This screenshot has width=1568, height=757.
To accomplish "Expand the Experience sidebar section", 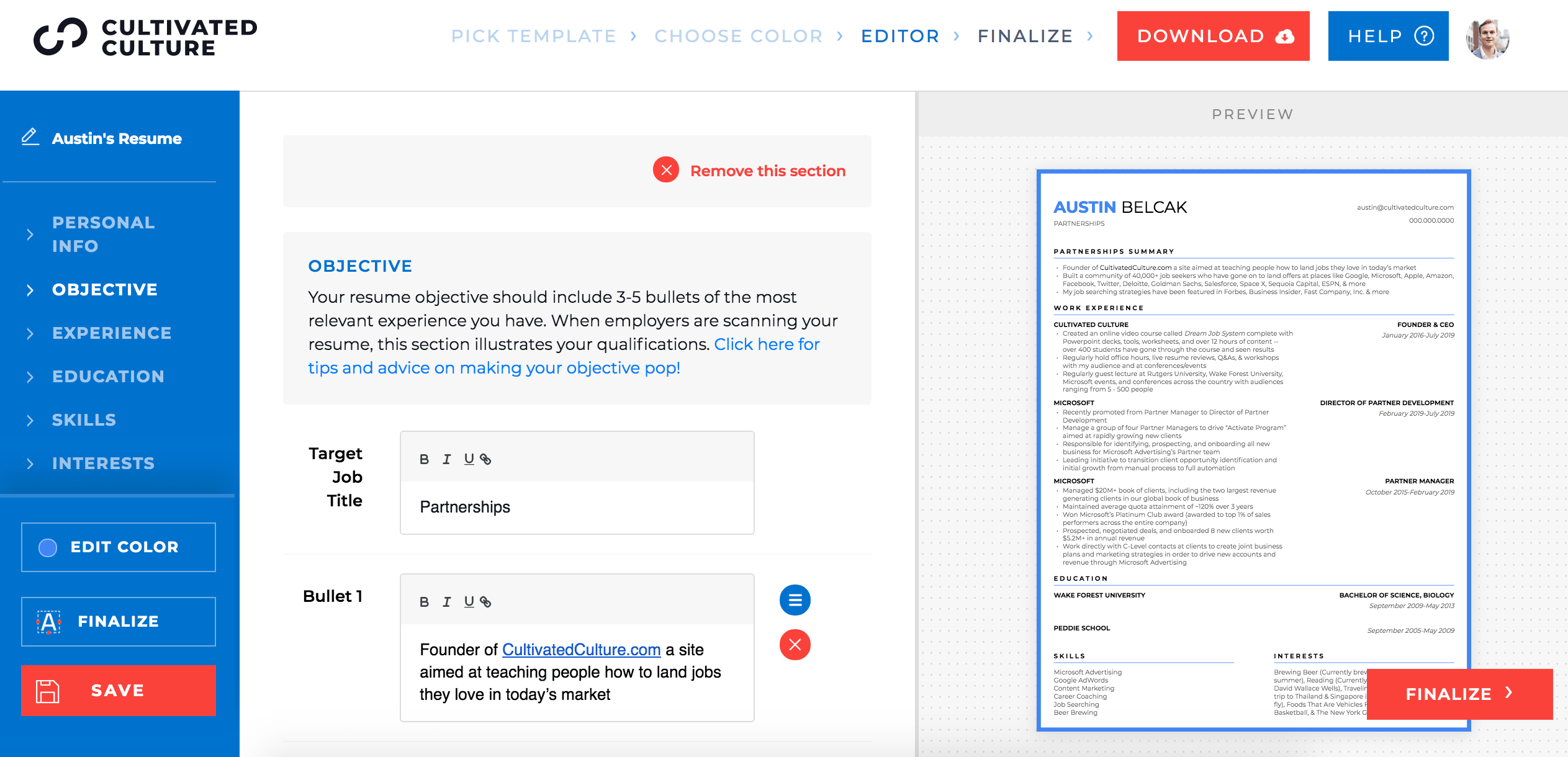I will 112,333.
